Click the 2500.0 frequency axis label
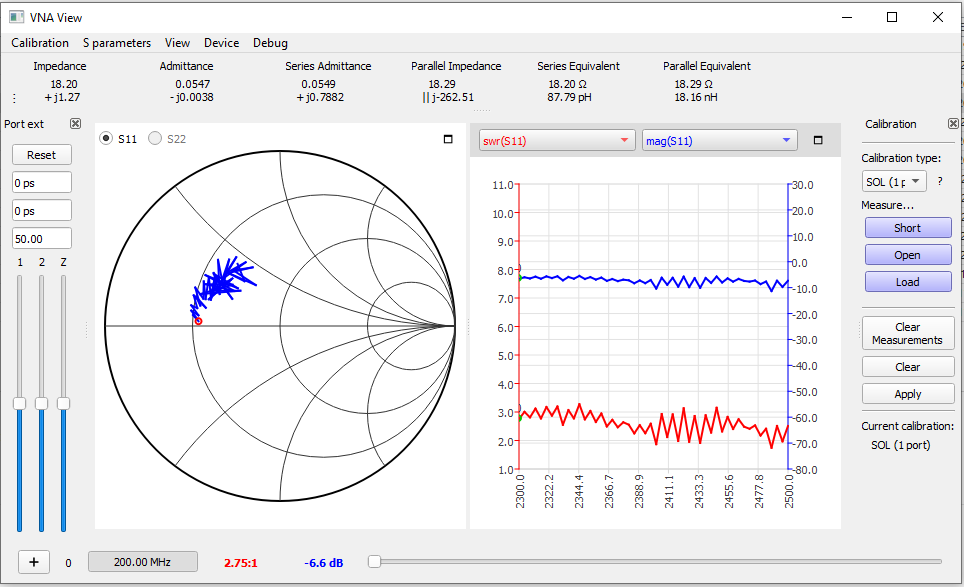This screenshot has width=964, height=587. click(x=789, y=491)
